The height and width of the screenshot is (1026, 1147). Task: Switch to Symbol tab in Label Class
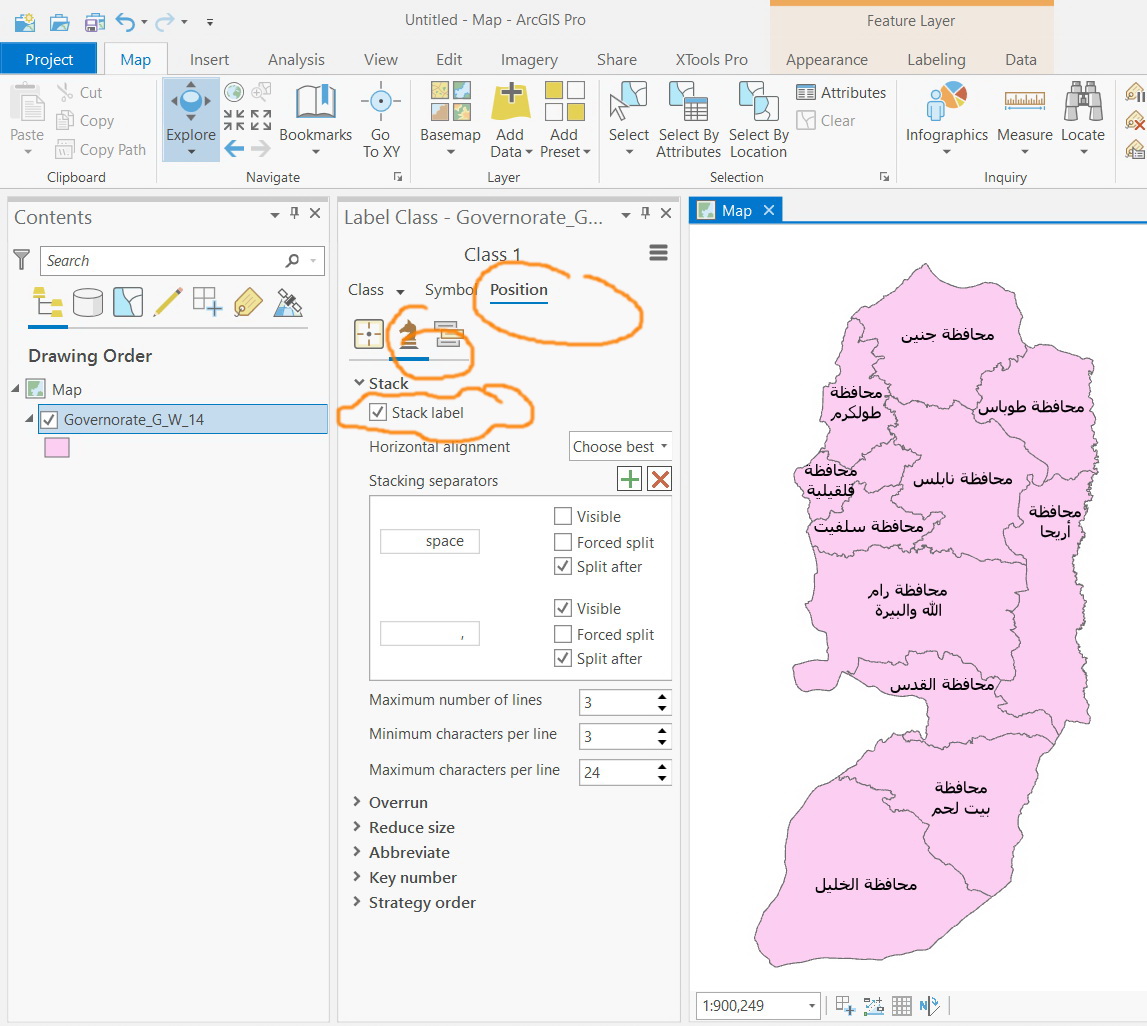point(450,290)
